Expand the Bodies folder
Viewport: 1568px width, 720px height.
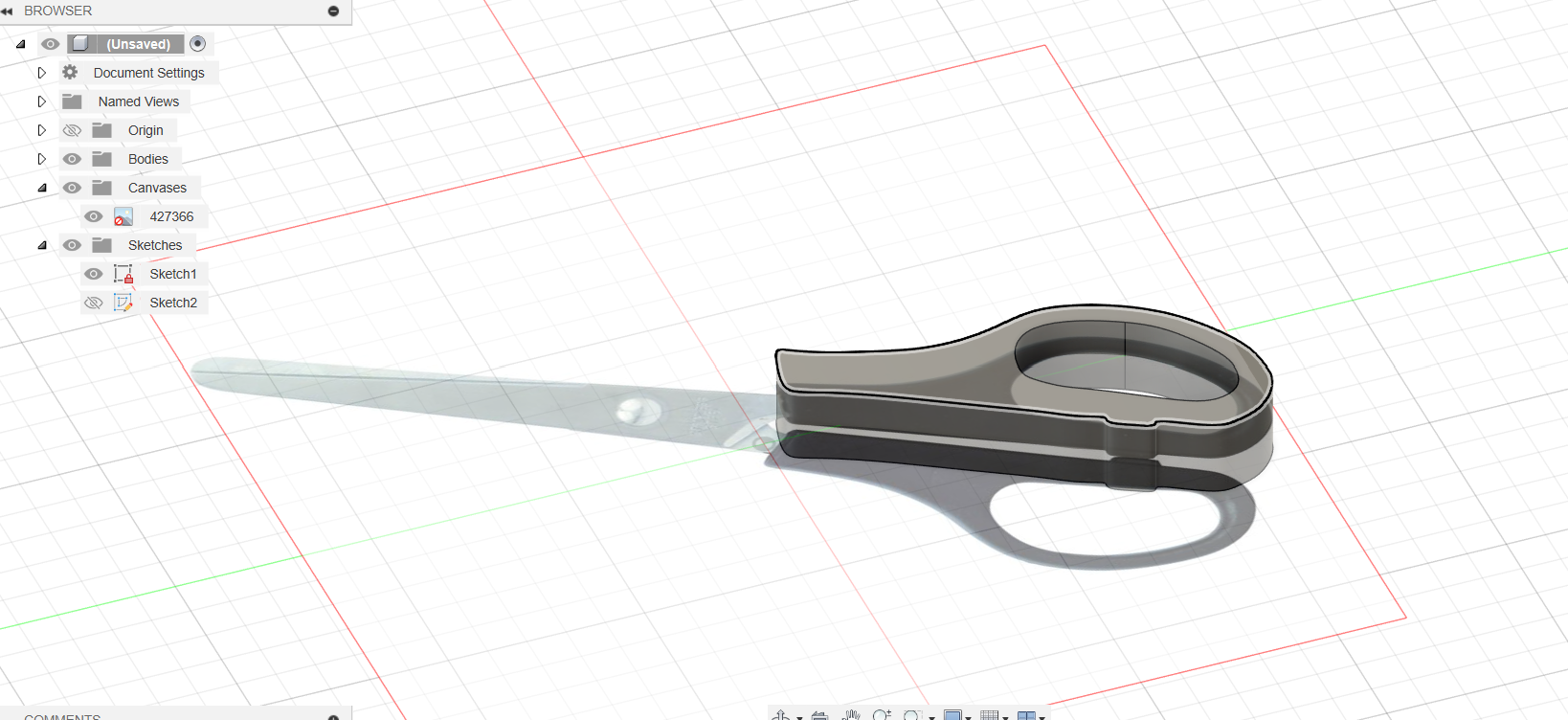coord(41,159)
